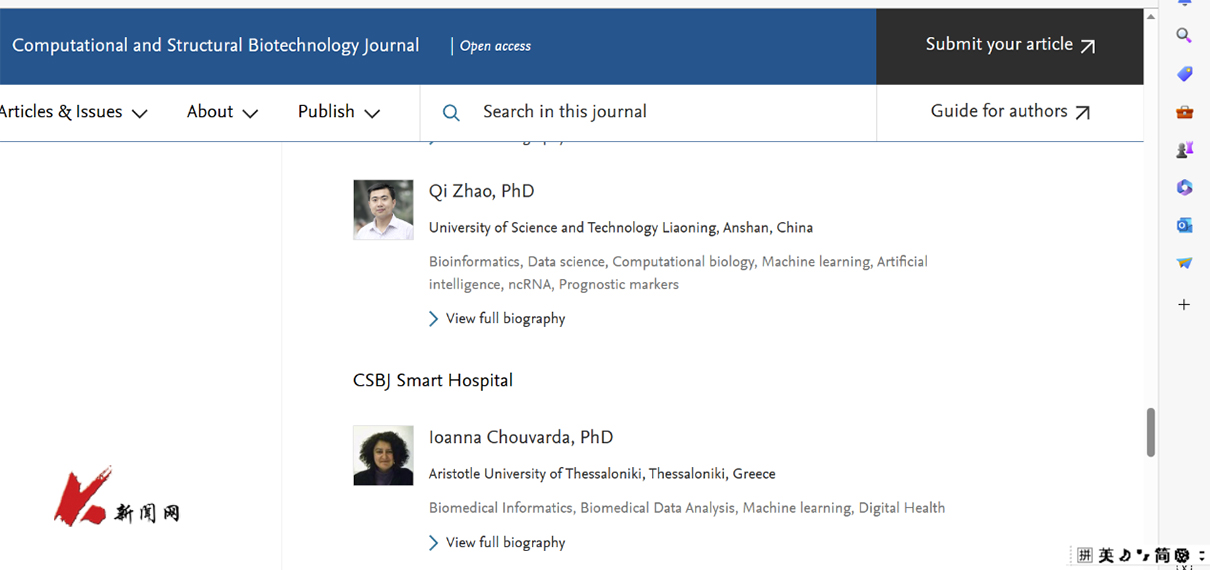1210x570 pixels.
Task: Open the Publish dropdown menu
Action: pyautogui.click(x=338, y=112)
